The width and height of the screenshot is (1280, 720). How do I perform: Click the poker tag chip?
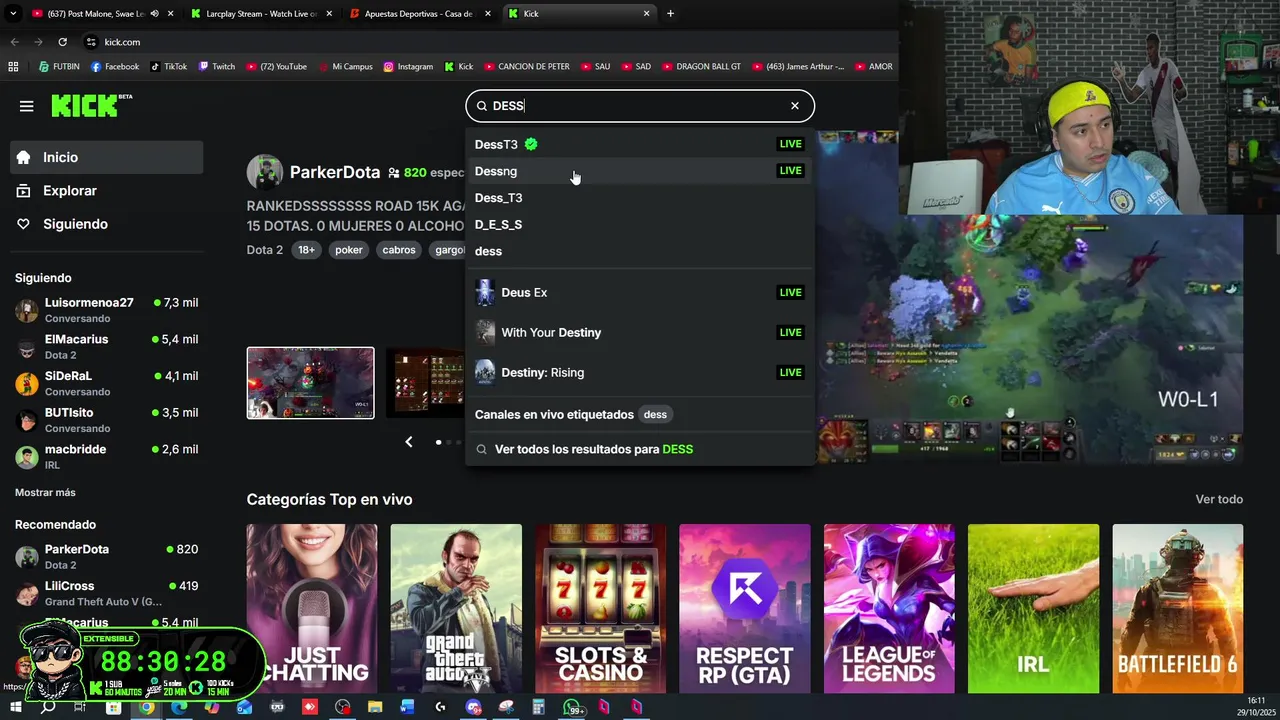point(349,250)
